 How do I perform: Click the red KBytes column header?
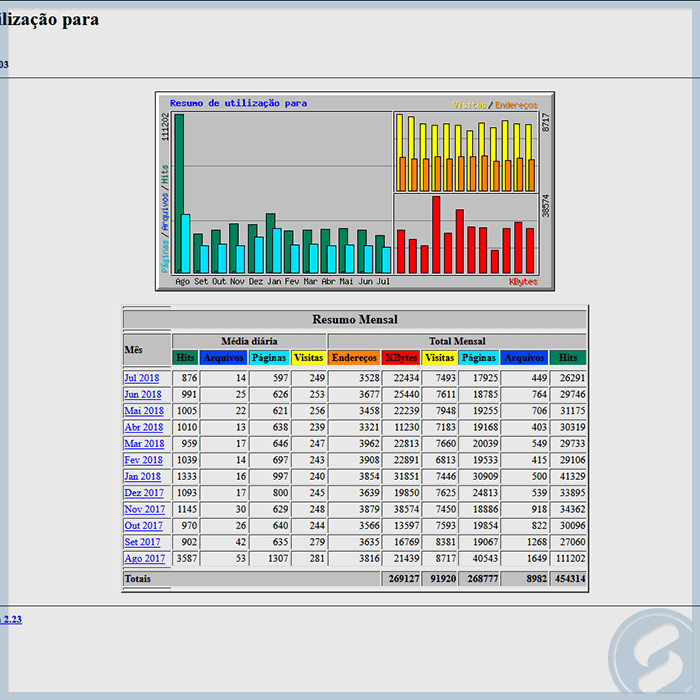coord(401,358)
